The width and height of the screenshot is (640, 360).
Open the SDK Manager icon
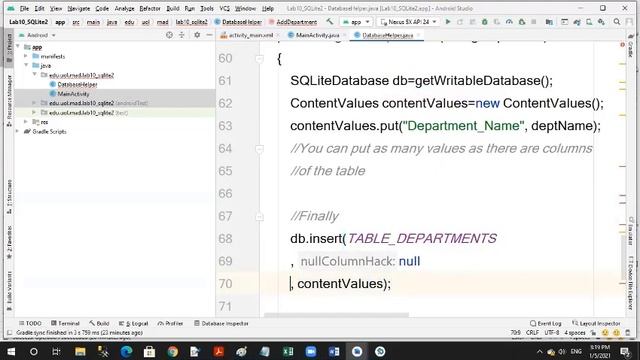[x=601, y=22]
